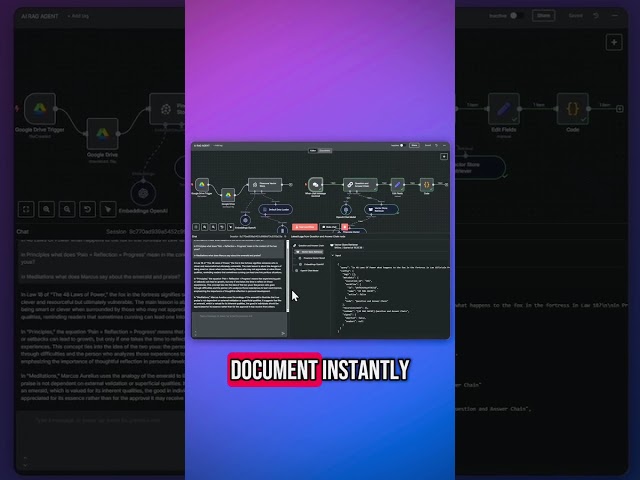Open the When chat message received trigger node
Viewport: 640px width, 480px height.
(316, 184)
